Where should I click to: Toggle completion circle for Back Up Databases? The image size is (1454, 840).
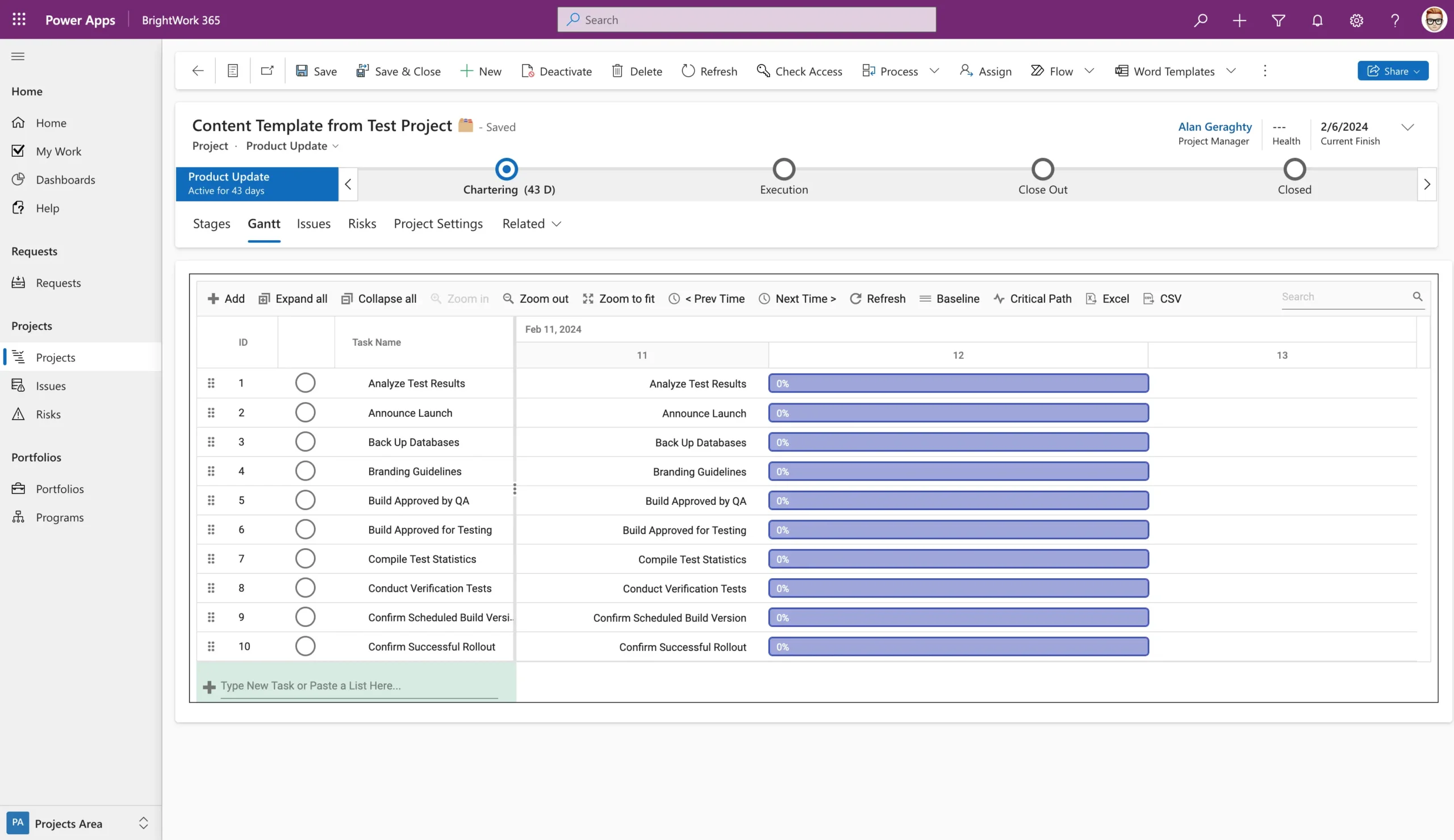click(305, 441)
